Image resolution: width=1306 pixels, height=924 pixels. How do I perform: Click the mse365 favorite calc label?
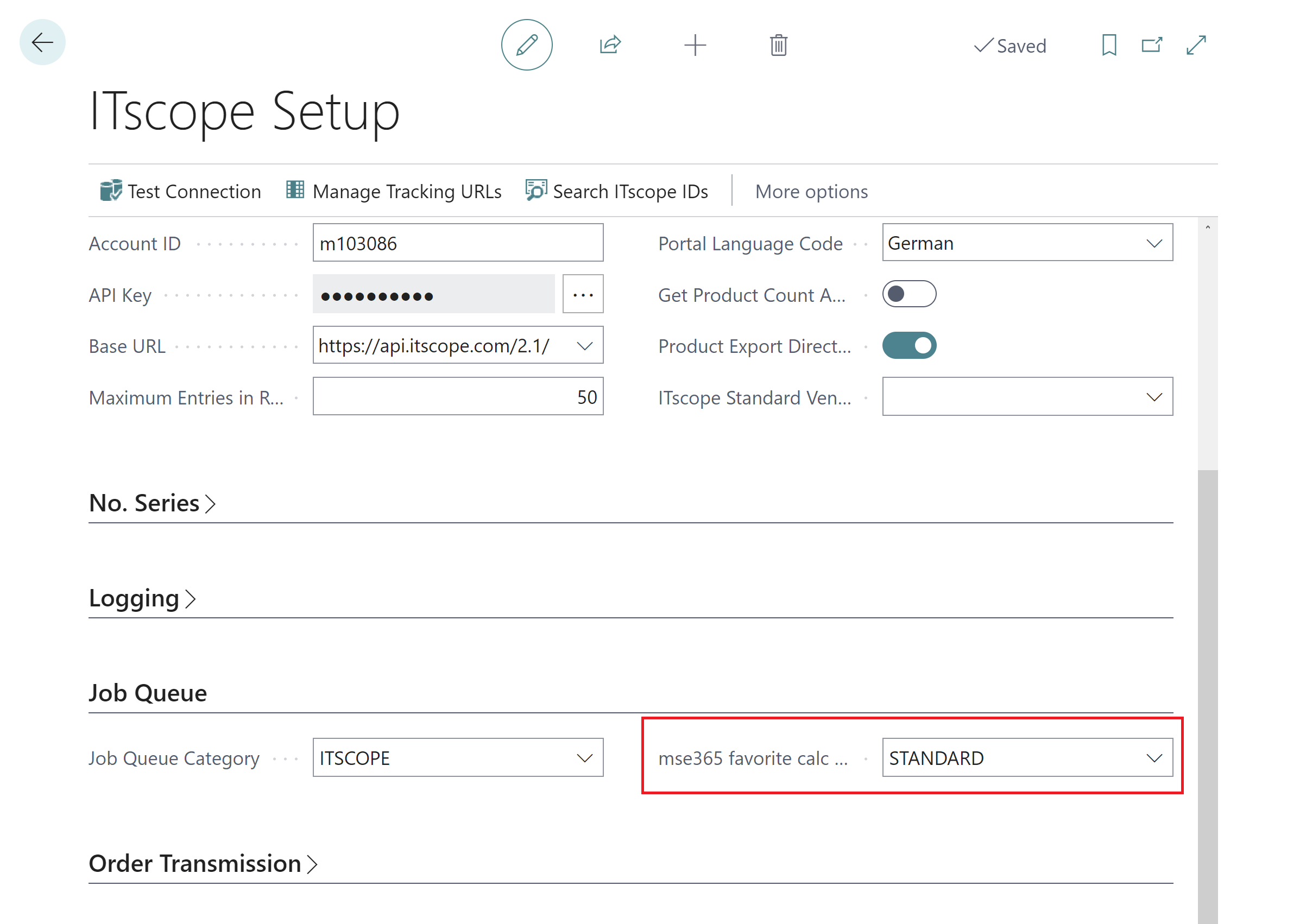753,758
